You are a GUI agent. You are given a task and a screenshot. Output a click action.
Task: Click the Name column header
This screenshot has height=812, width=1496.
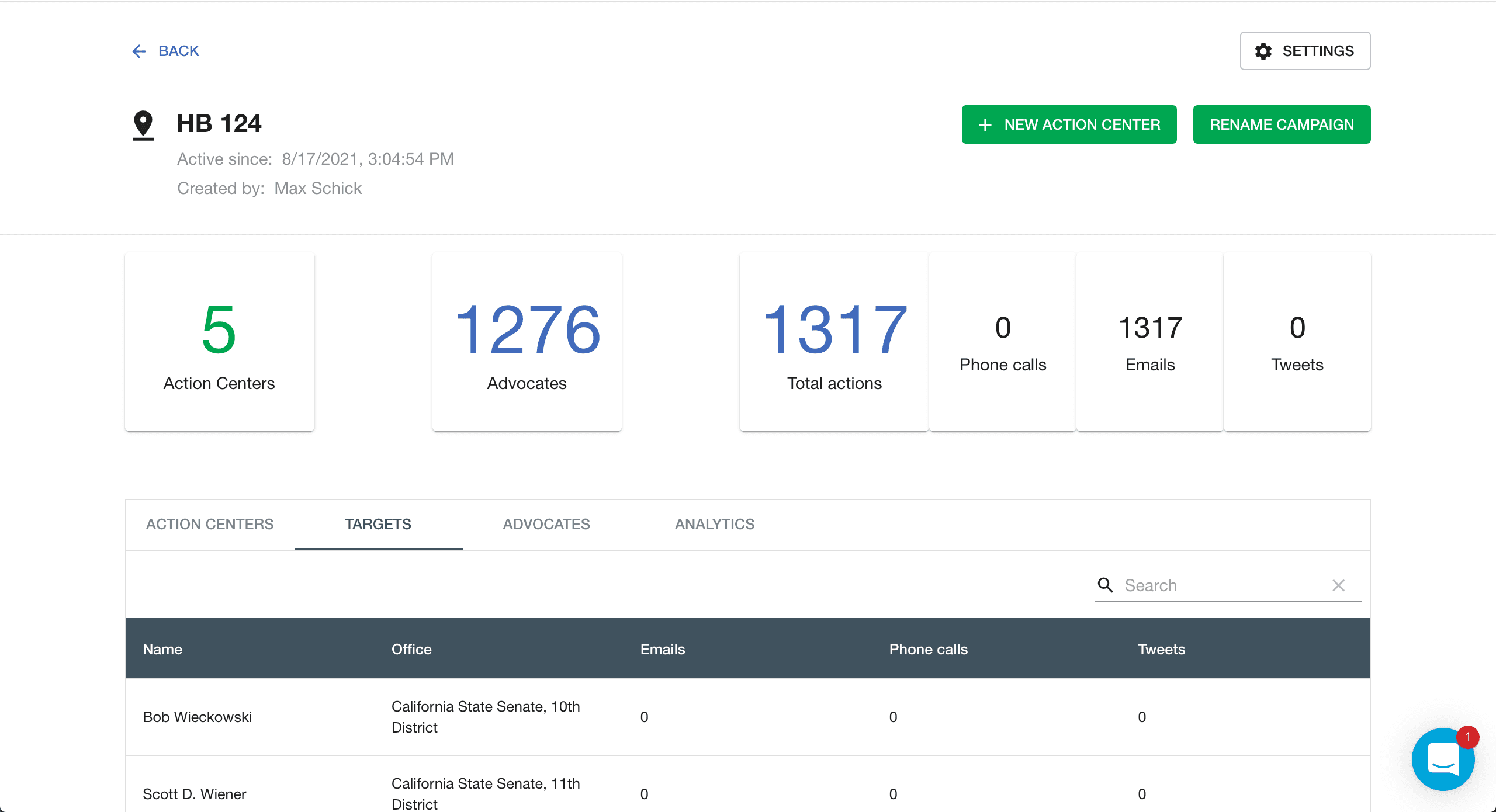162,649
